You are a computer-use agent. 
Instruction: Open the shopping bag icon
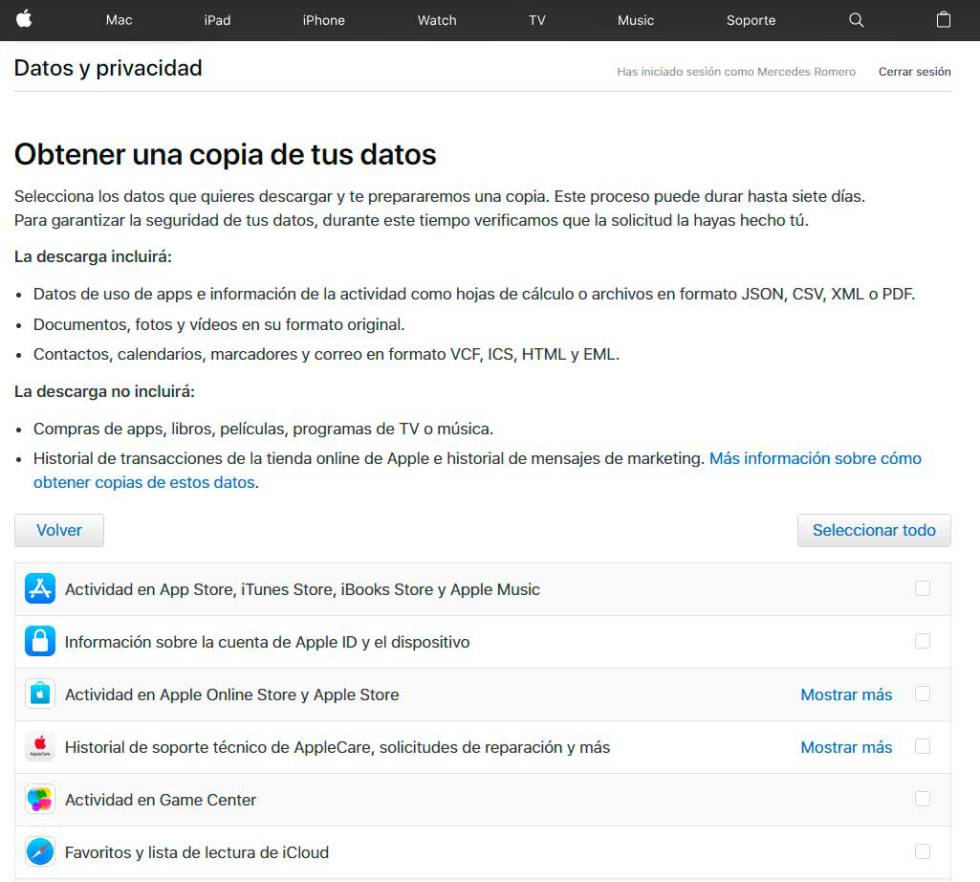(943, 20)
